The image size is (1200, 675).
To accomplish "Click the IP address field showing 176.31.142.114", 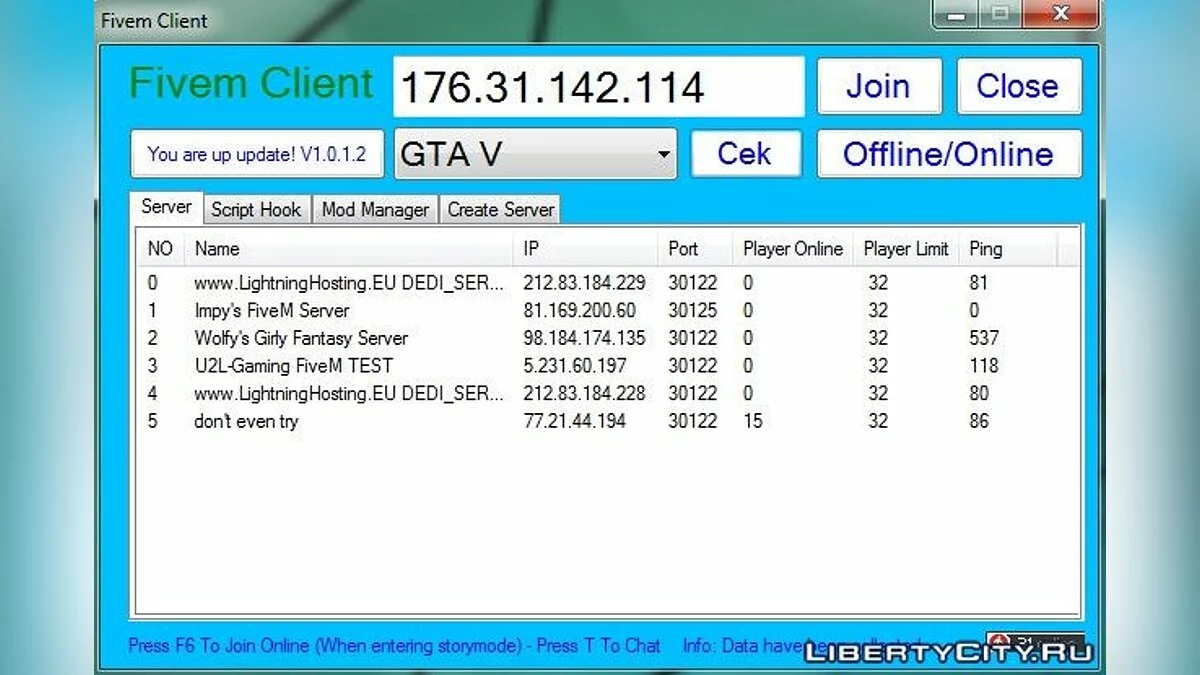I will [x=598, y=87].
